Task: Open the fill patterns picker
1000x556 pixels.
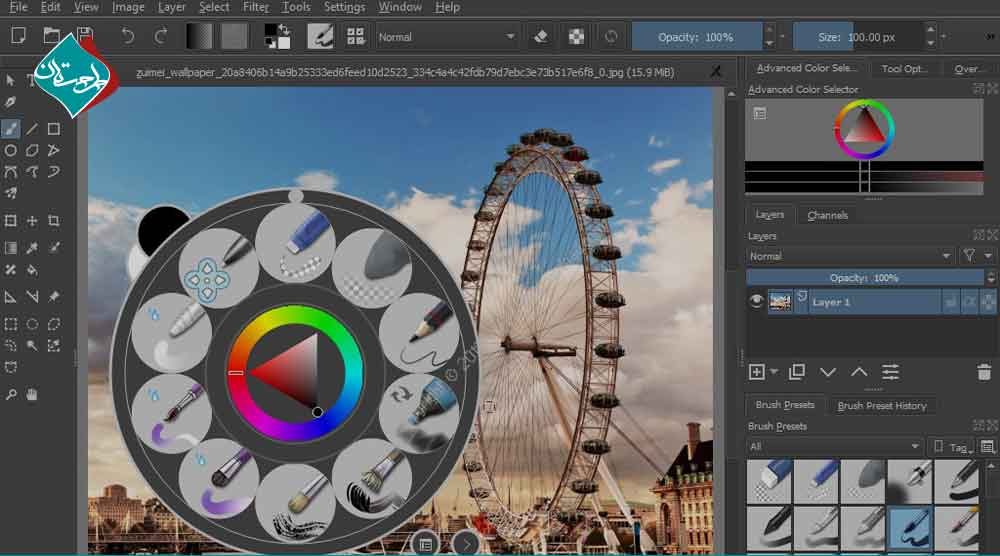Action: (234, 36)
